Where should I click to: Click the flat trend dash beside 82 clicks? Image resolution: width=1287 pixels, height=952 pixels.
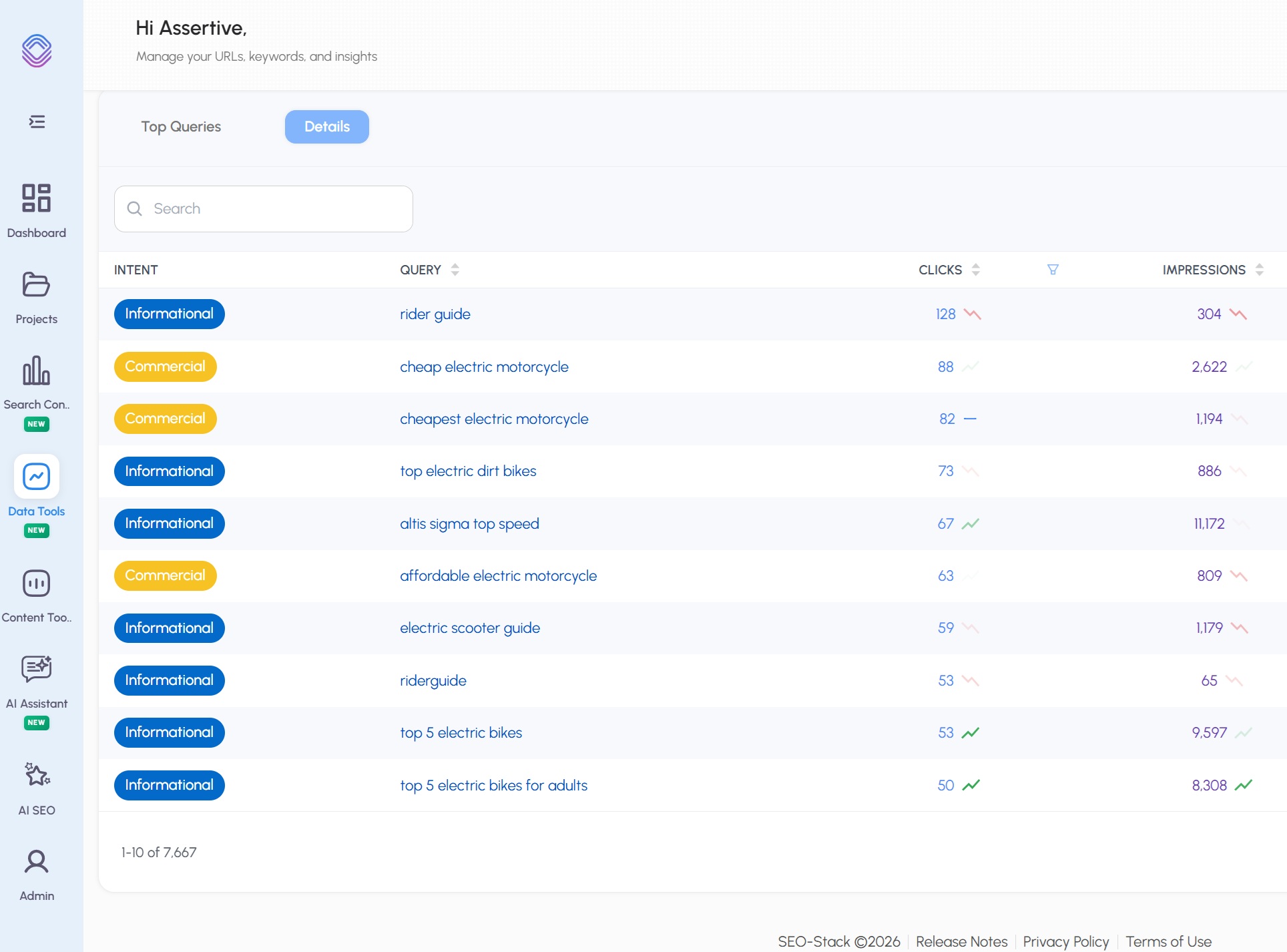tap(971, 419)
